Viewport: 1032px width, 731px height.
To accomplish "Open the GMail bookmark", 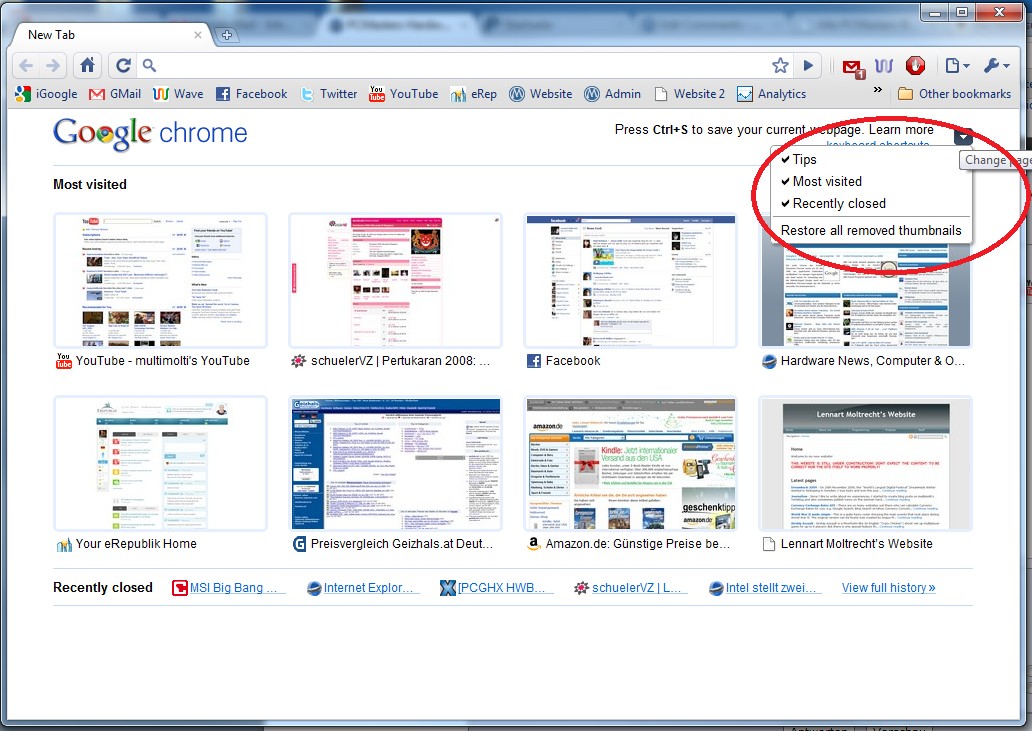I will tap(115, 94).
